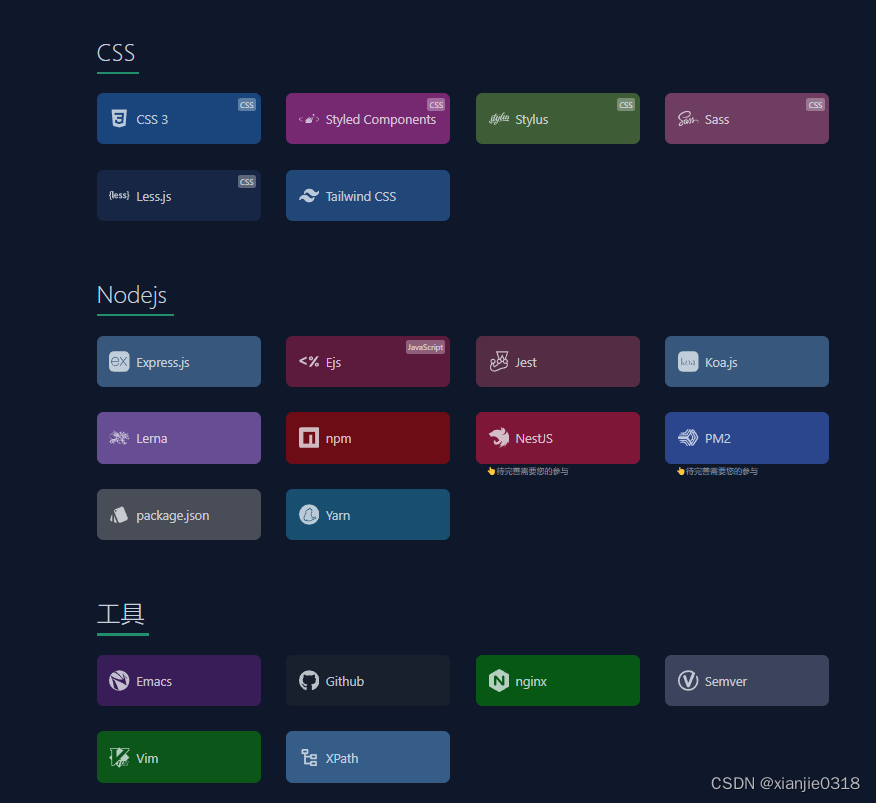The image size is (876, 803).
Task: Click the npm logo icon
Action: tap(309, 438)
